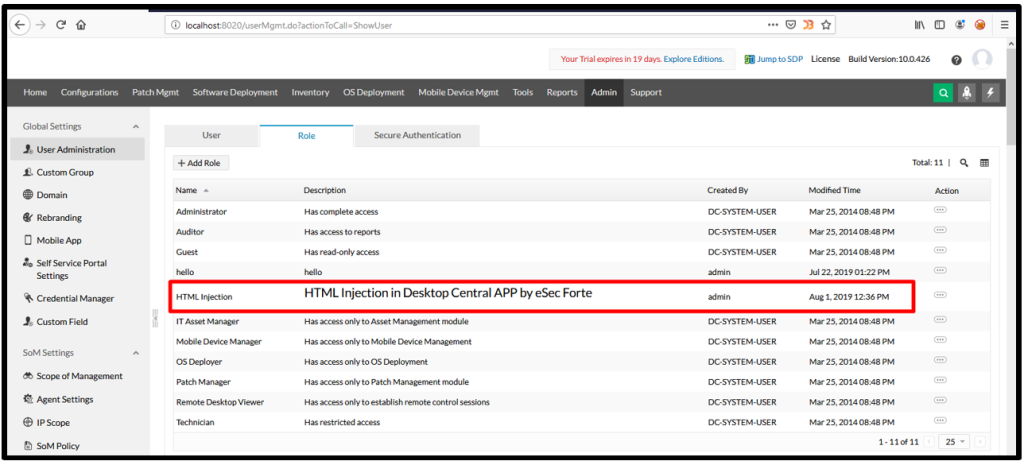1024x461 pixels.
Task: Select the Role tab
Action: (x=306, y=135)
